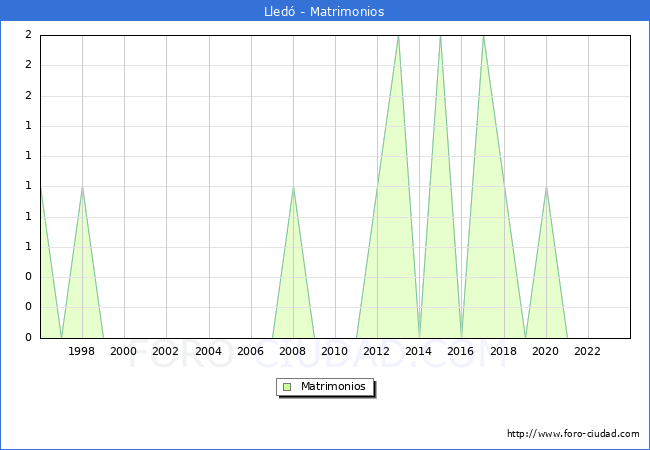650x450 pixels.
Task: Click the 2004 label on the x-axis
Action: click(209, 351)
